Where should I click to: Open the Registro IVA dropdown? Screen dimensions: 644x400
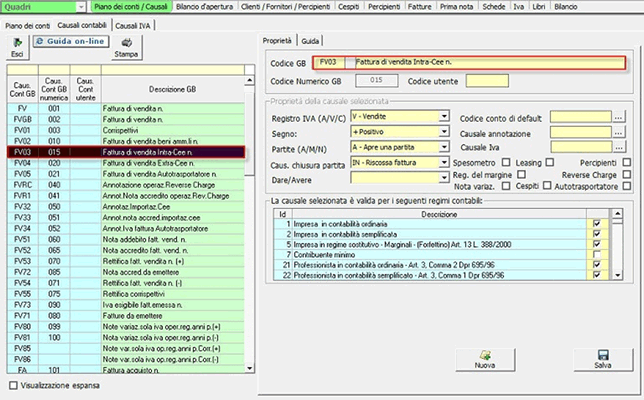(443, 118)
